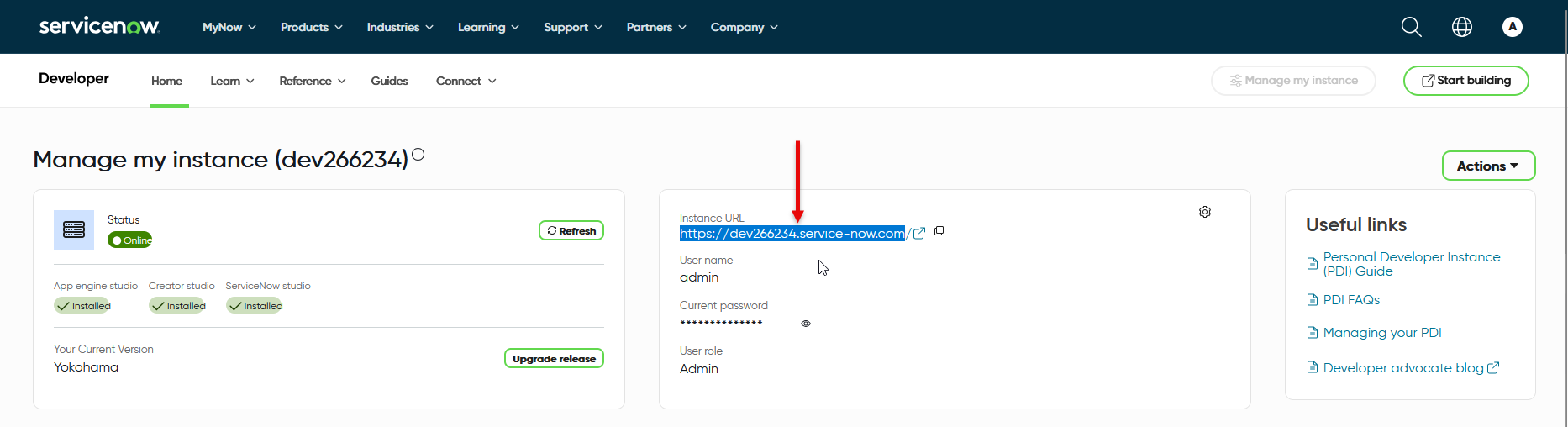Open the PDI FAQs link
The width and height of the screenshot is (1568, 427).
[1350, 300]
